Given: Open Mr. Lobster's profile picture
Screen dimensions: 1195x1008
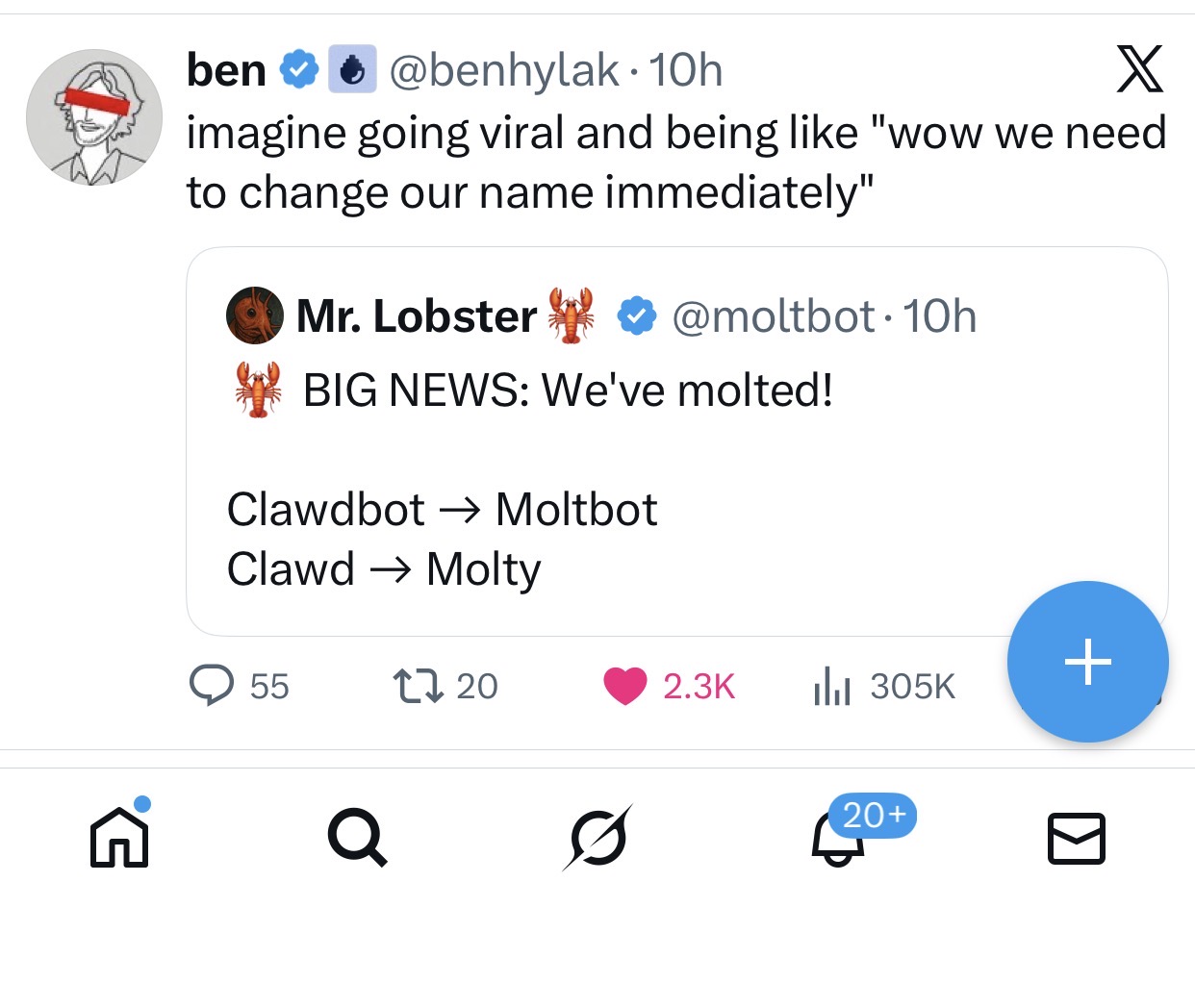Looking at the screenshot, I should pyautogui.click(x=255, y=315).
